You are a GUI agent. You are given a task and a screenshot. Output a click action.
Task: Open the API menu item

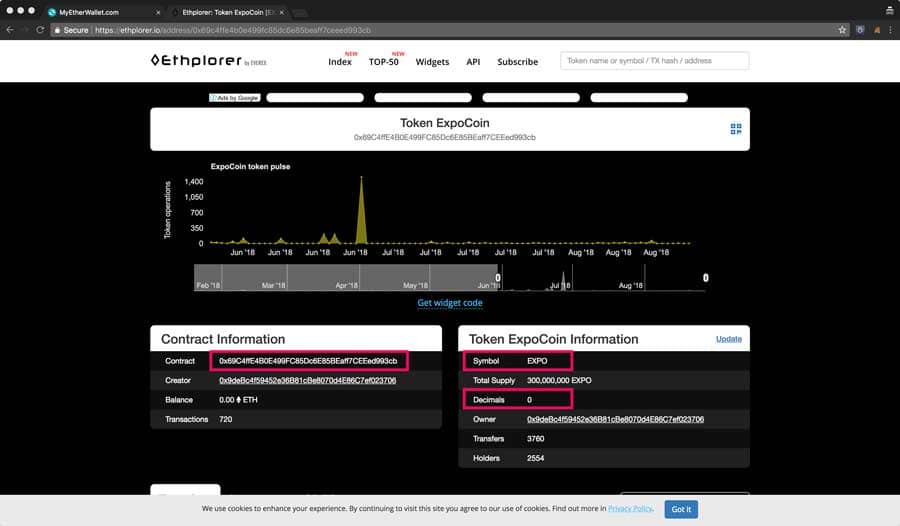(x=473, y=61)
